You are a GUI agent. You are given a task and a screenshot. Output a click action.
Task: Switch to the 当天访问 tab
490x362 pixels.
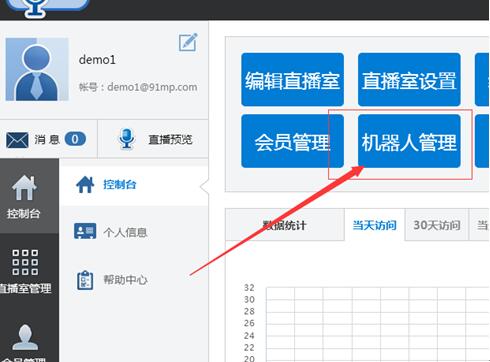point(375,225)
